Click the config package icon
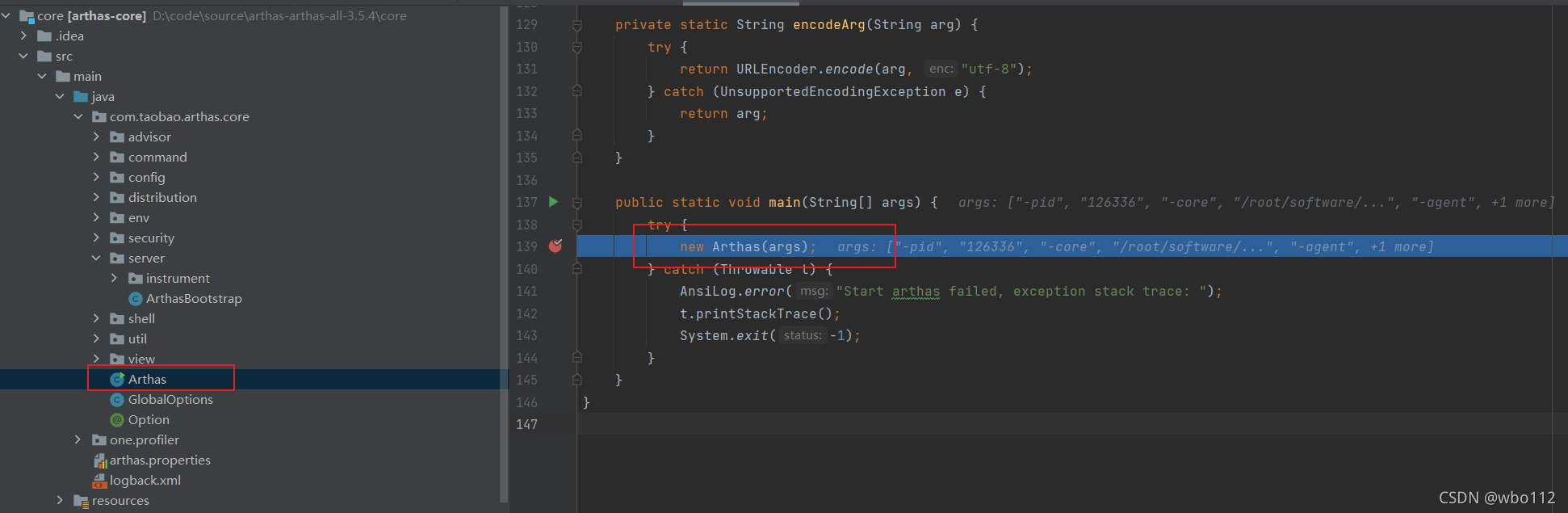Viewport: 1568px width, 513px height. click(117, 178)
